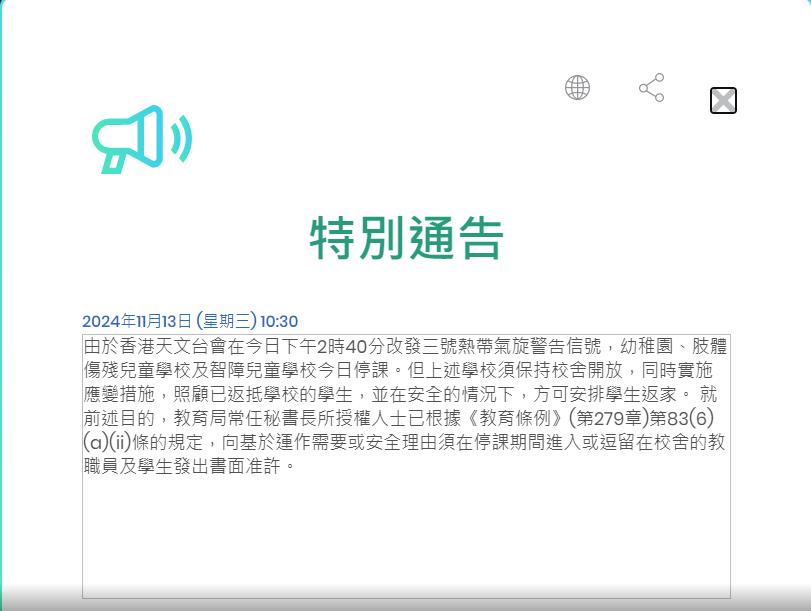
Task: Click inside the notice message text box
Action: [406, 467]
